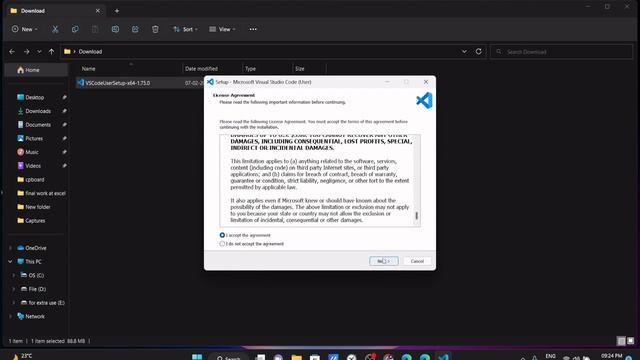640x360 pixels.
Task: Refresh the Download folder
Action: coord(478,51)
